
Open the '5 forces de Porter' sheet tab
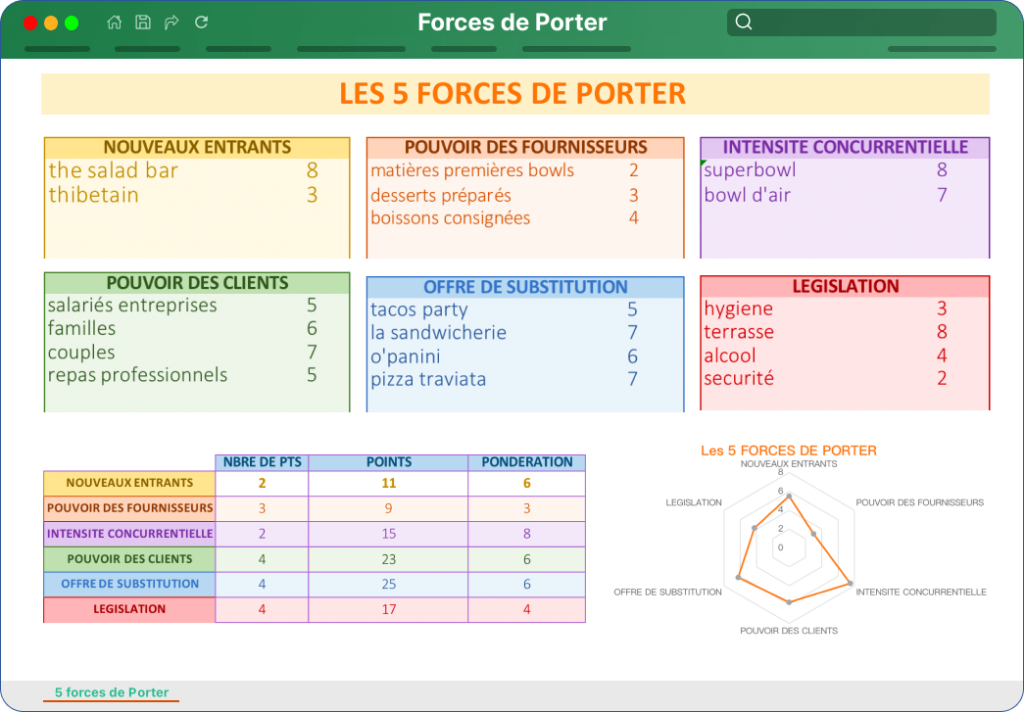tap(112, 692)
